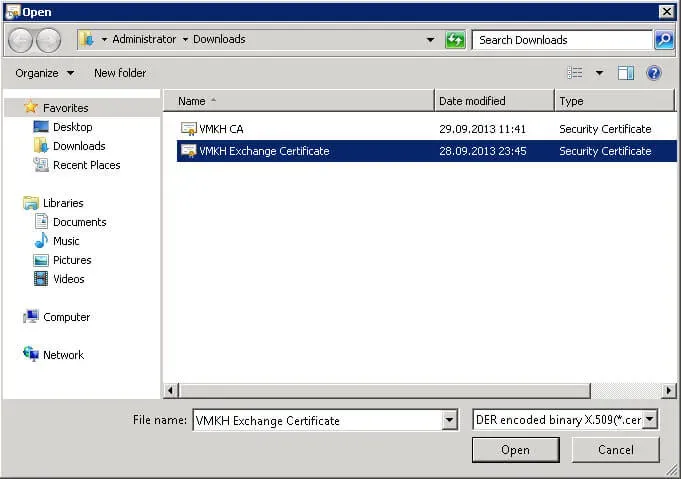Click the folder icon in the address bar
This screenshot has width=681, height=479.
coord(87,40)
